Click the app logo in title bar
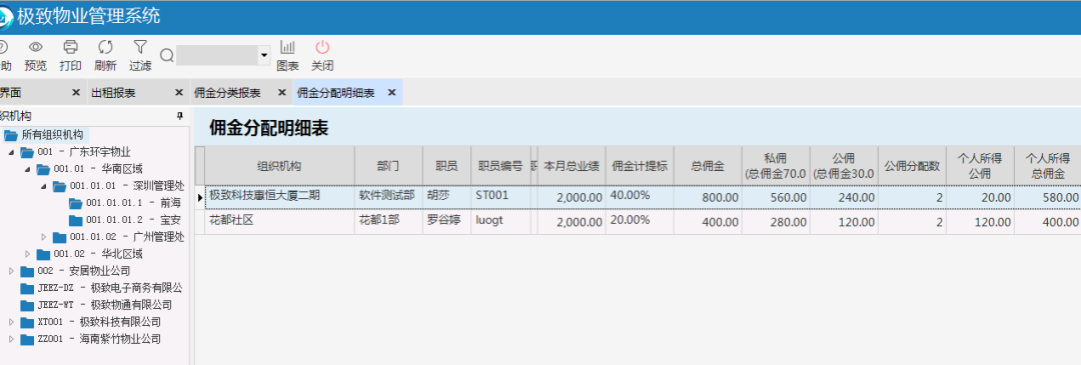The width and height of the screenshot is (1081, 365). tap(5, 17)
